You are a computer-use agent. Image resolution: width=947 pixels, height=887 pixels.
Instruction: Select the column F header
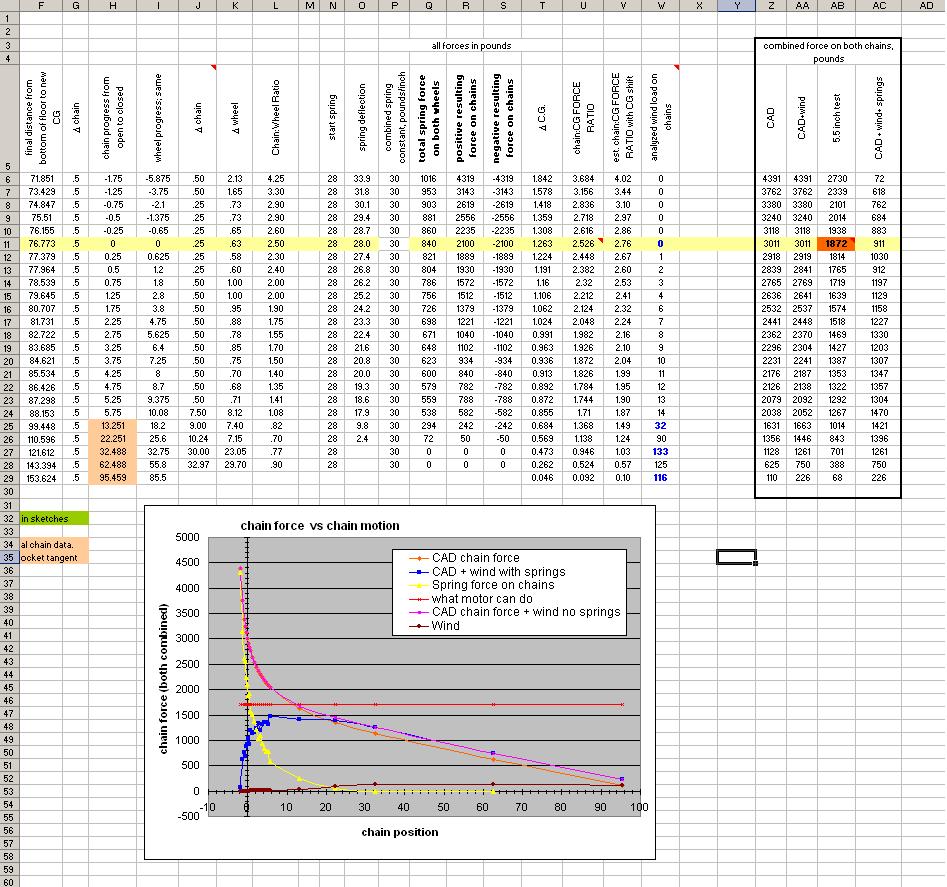coord(41,6)
